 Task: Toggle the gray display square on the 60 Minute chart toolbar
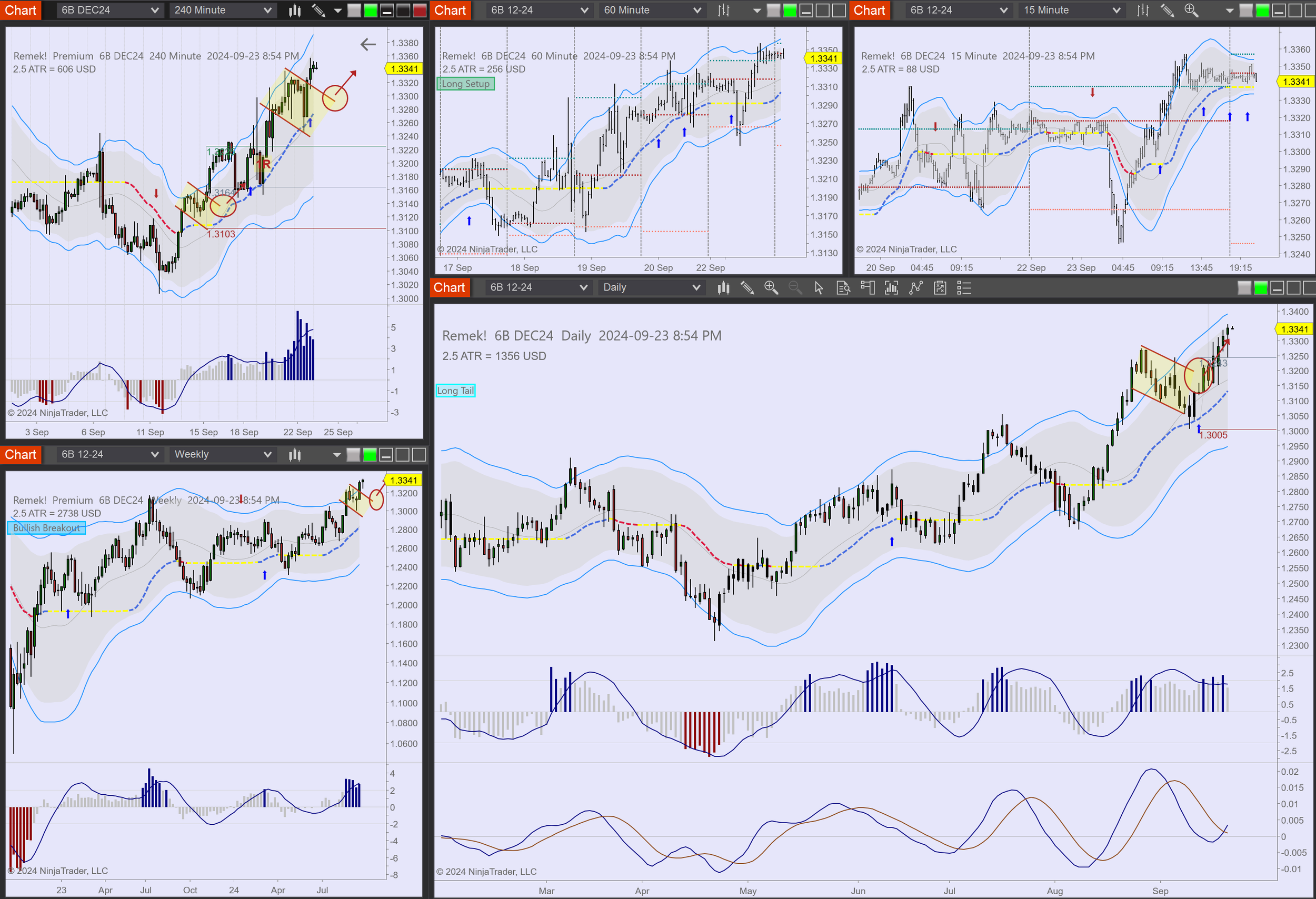point(773,10)
